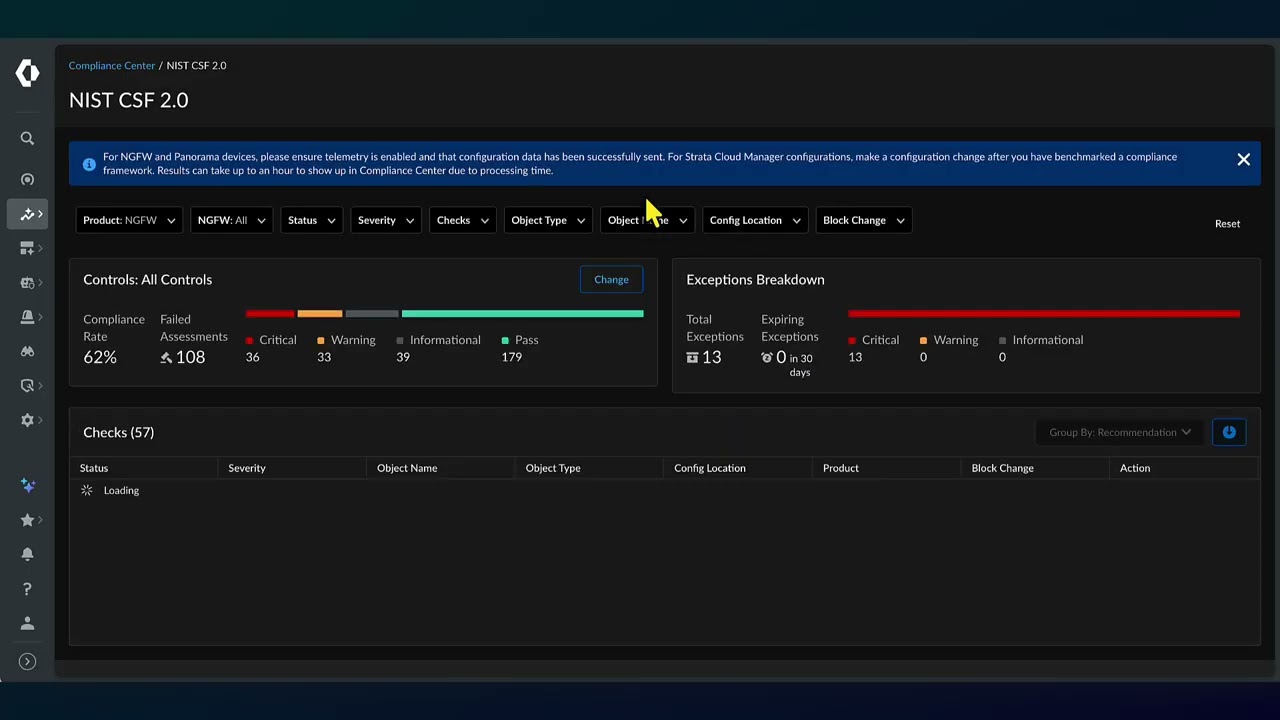The width and height of the screenshot is (1280, 720).
Task: Click the Pass count 179
Action: (512, 357)
